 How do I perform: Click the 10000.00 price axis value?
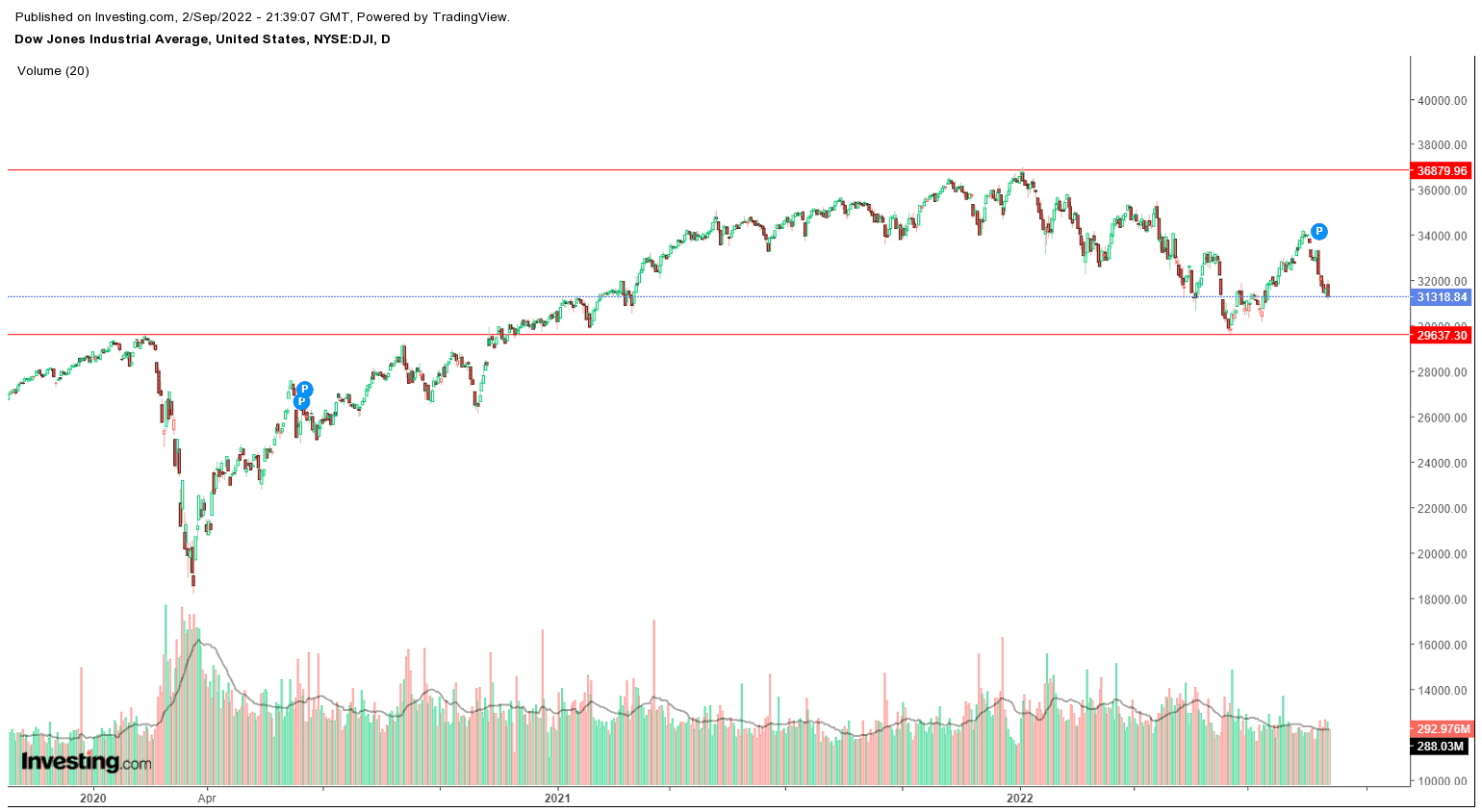coord(1441,781)
